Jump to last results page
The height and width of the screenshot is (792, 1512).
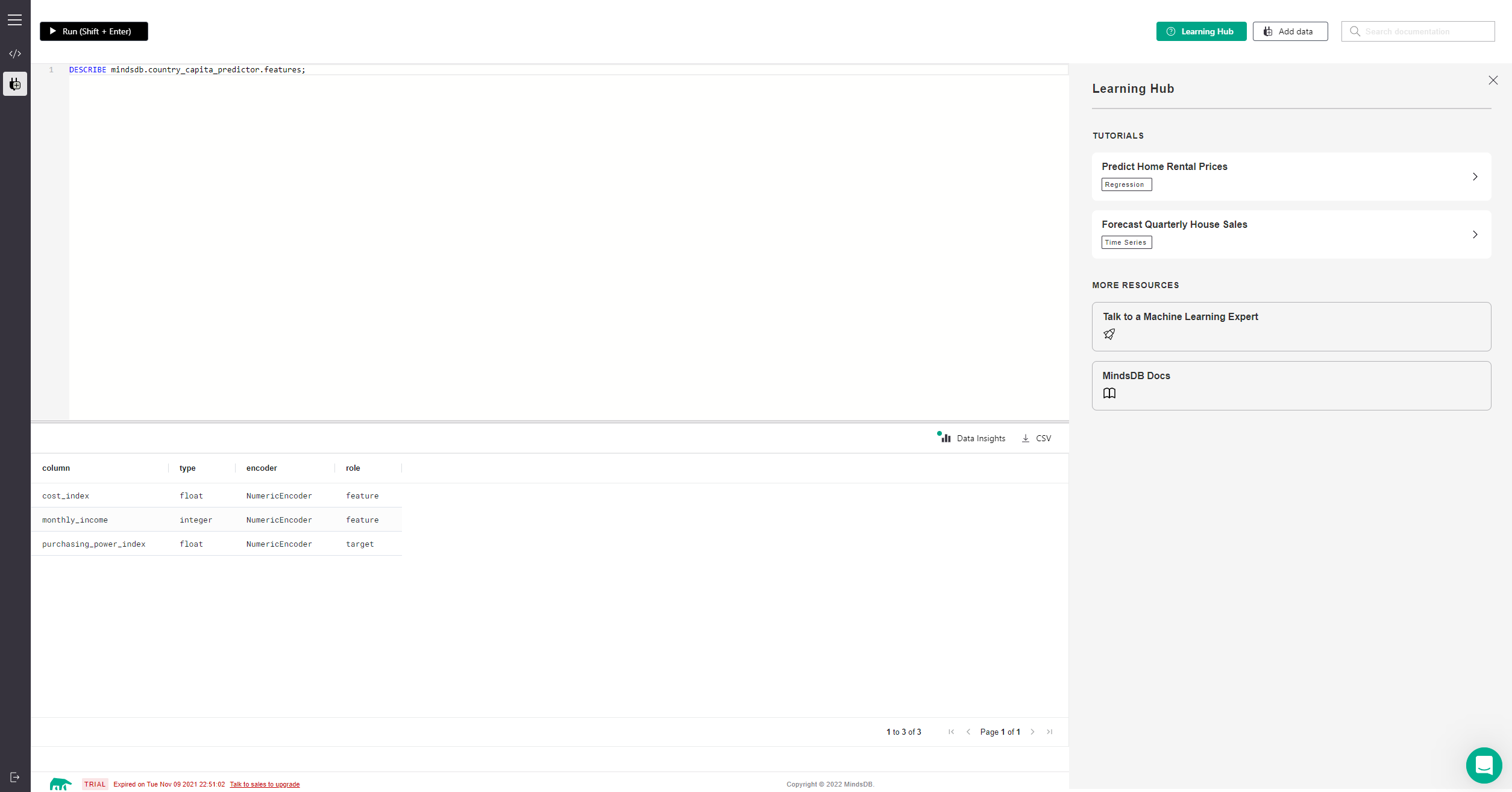[x=1050, y=732]
